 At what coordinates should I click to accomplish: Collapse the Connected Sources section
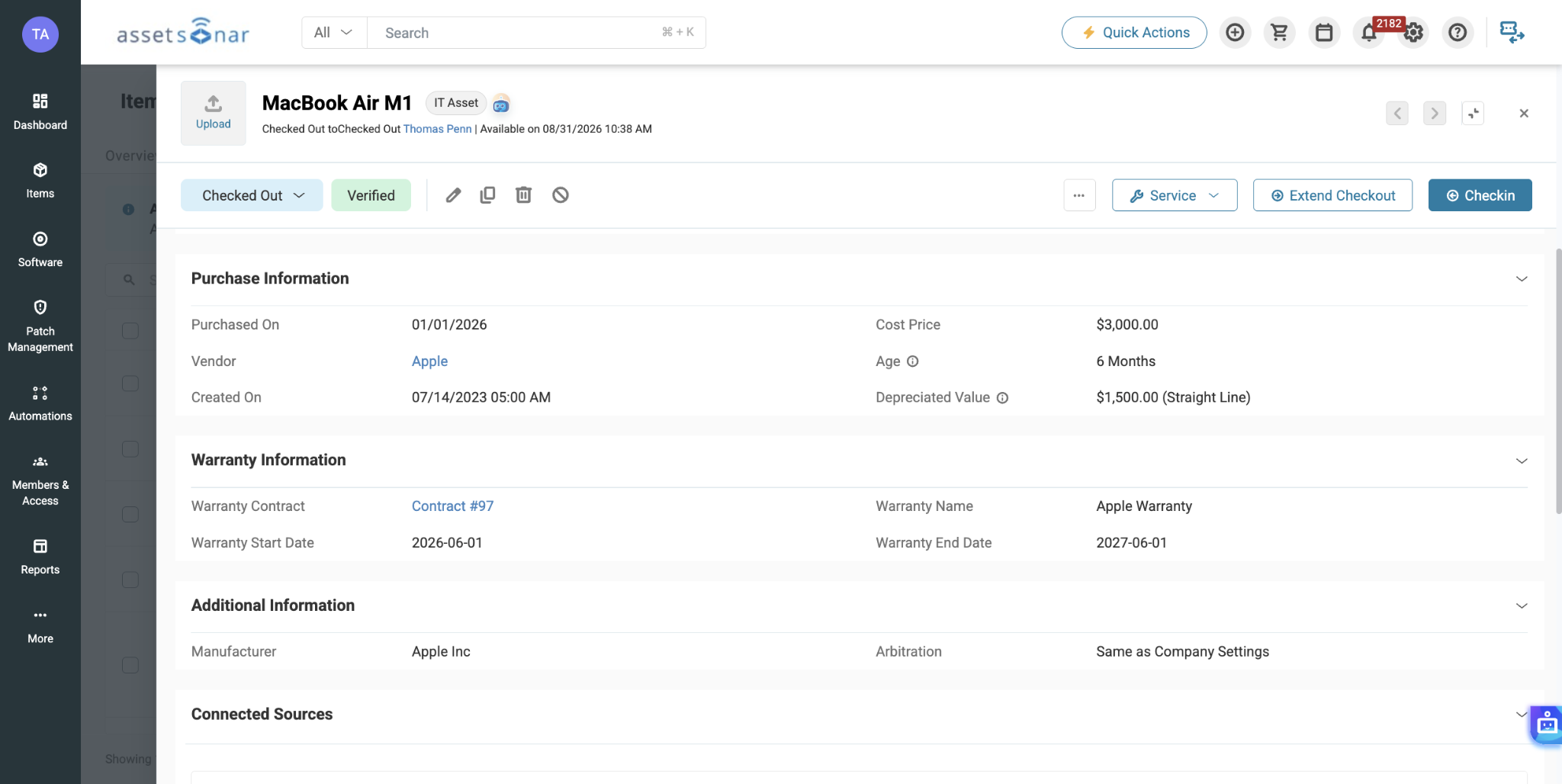pyautogui.click(x=1521, y=715)
